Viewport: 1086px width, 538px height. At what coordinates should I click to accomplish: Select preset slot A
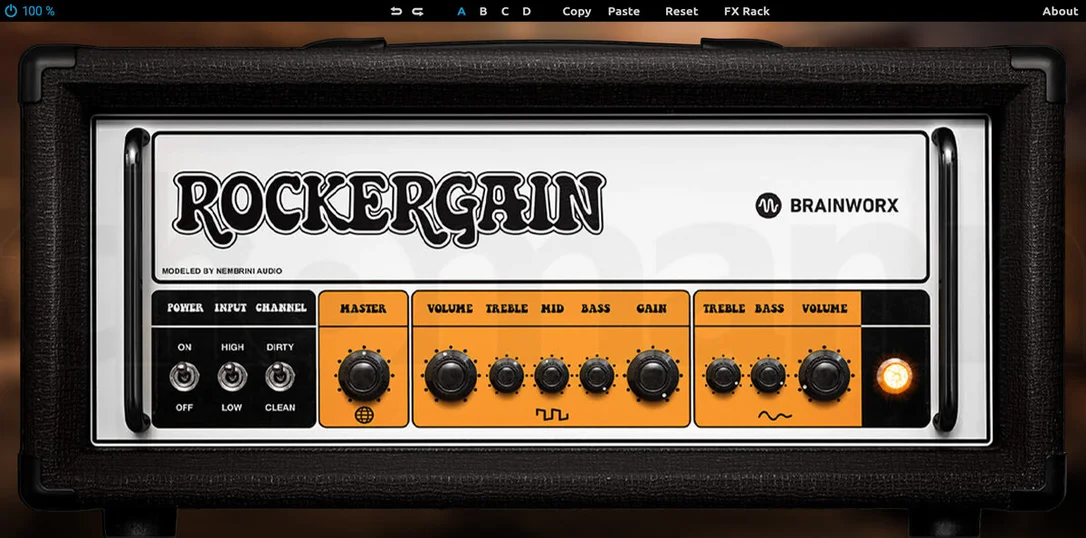(462, 11)
